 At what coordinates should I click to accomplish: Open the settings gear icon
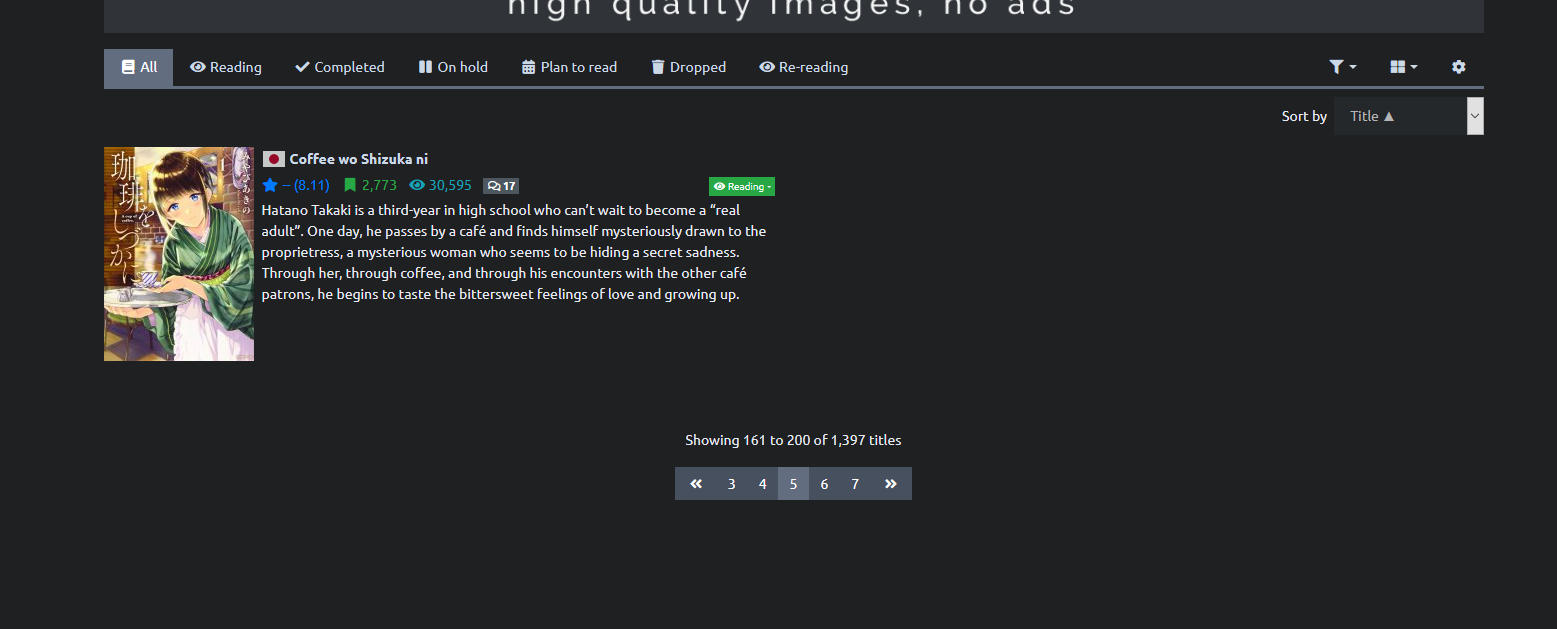pyautogui.click(x=1458, y=67)
